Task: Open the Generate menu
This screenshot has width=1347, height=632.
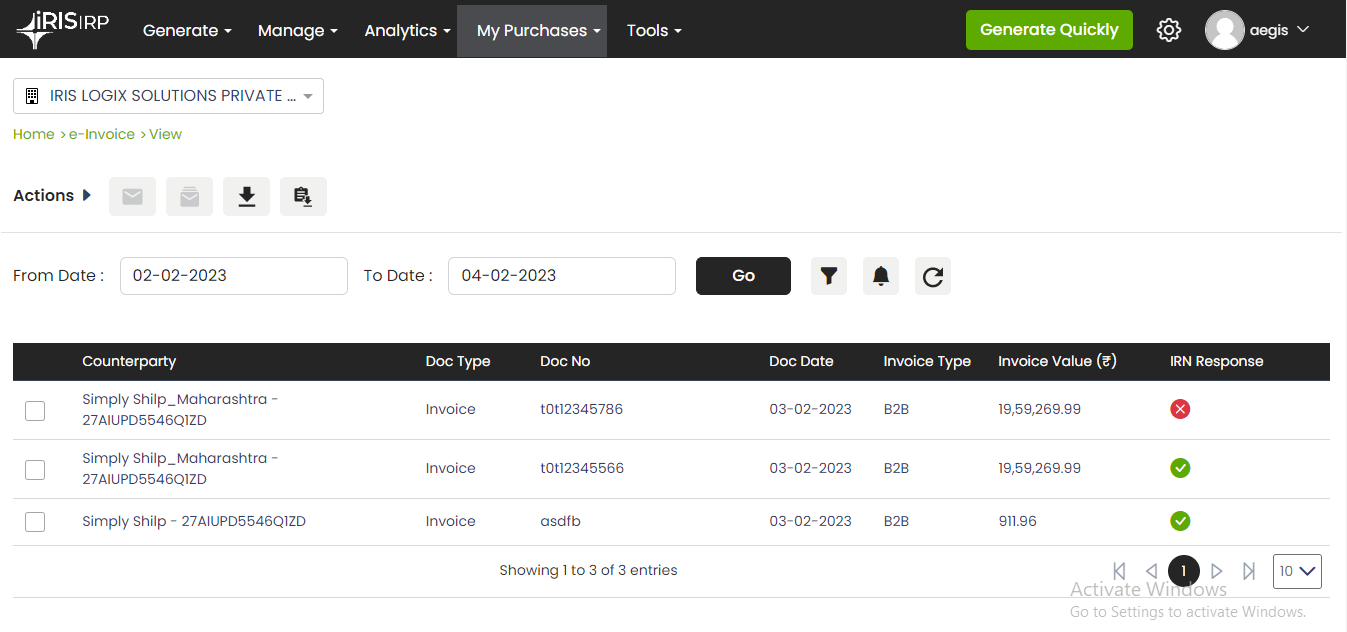Action: pos(187,30)
